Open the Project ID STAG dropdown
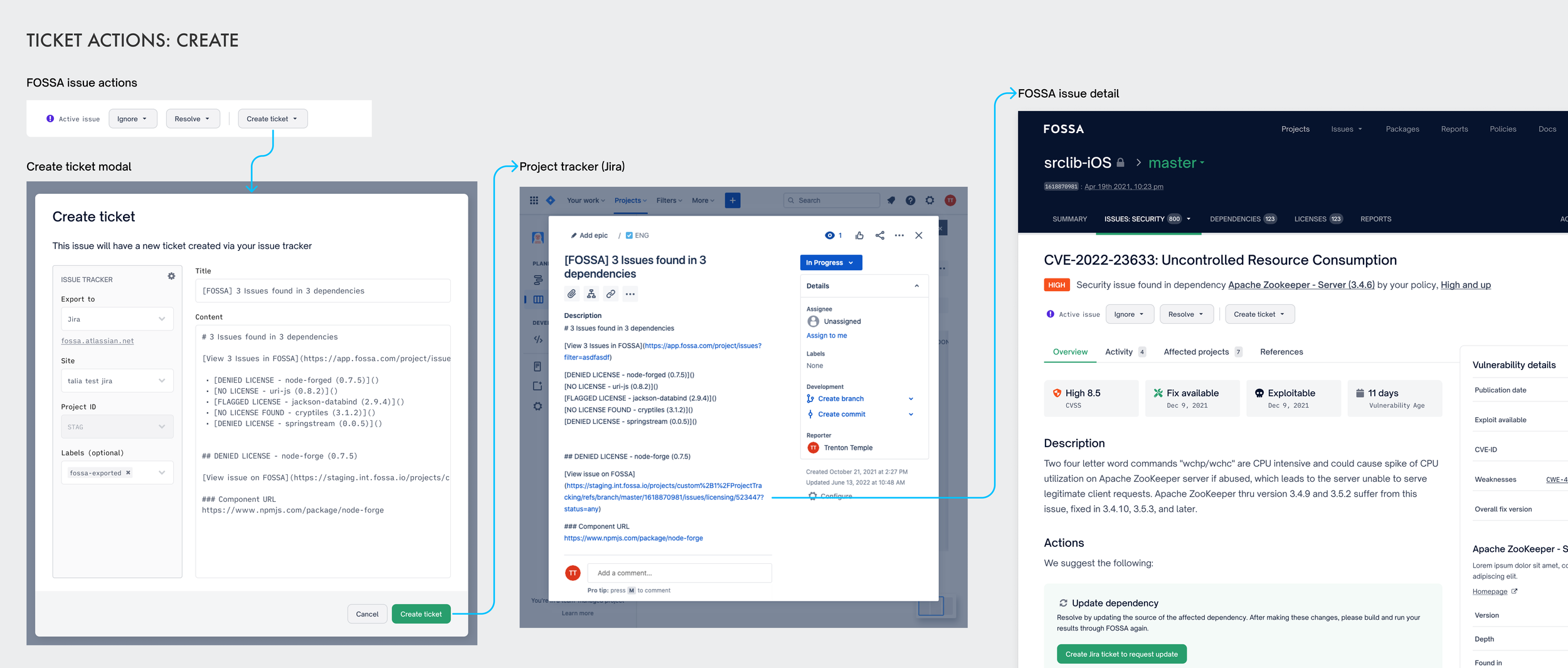Image resolution: width=1568 pixels, height=668 pixels. [x=117, y=427]
